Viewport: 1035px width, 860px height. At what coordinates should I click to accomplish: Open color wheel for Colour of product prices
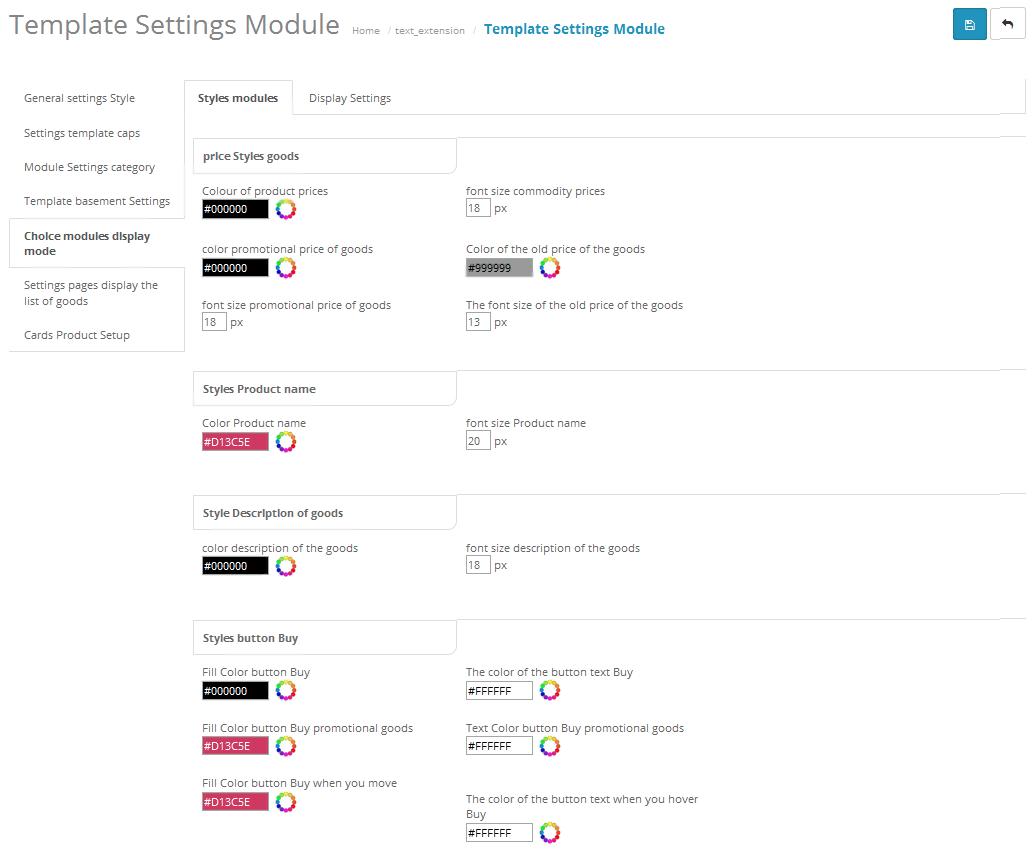[286, 209]
